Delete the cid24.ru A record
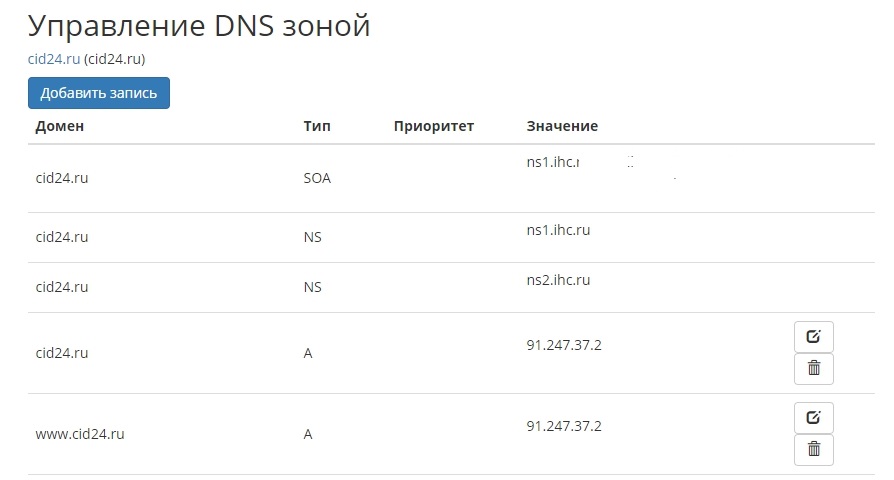 814,369
